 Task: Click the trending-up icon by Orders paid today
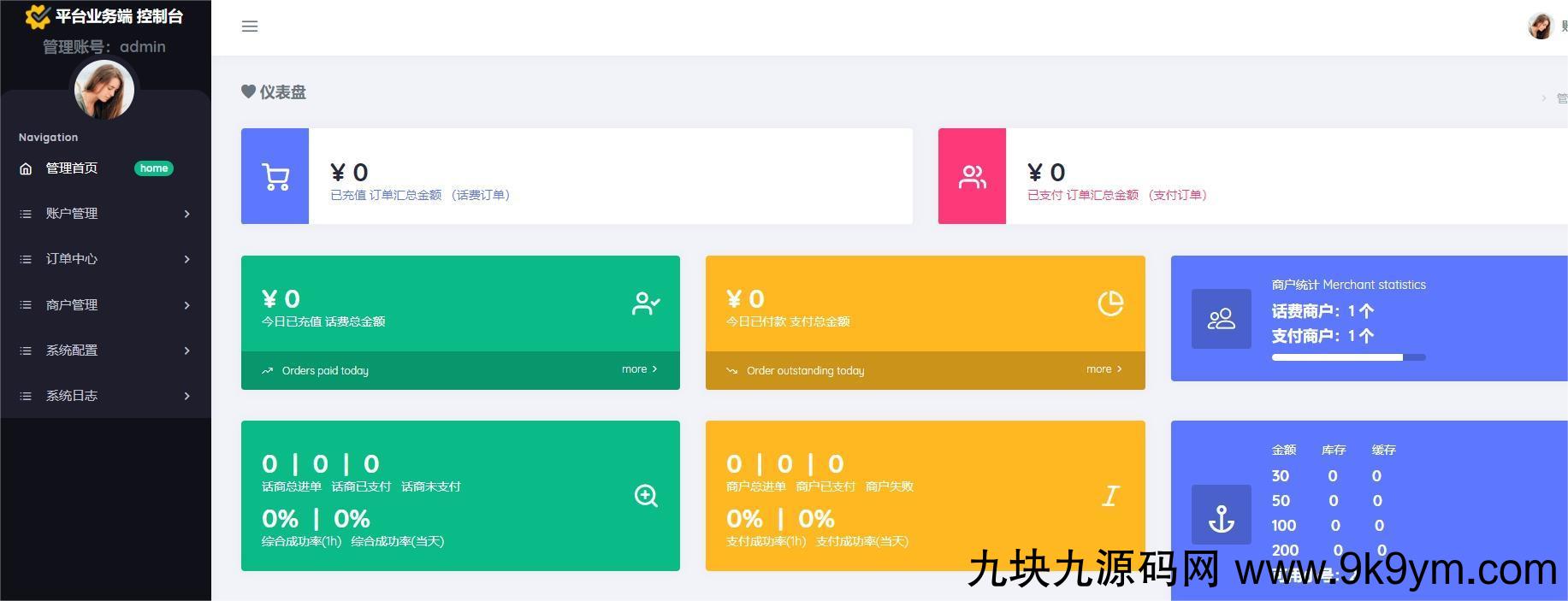(x=267, y=371)
